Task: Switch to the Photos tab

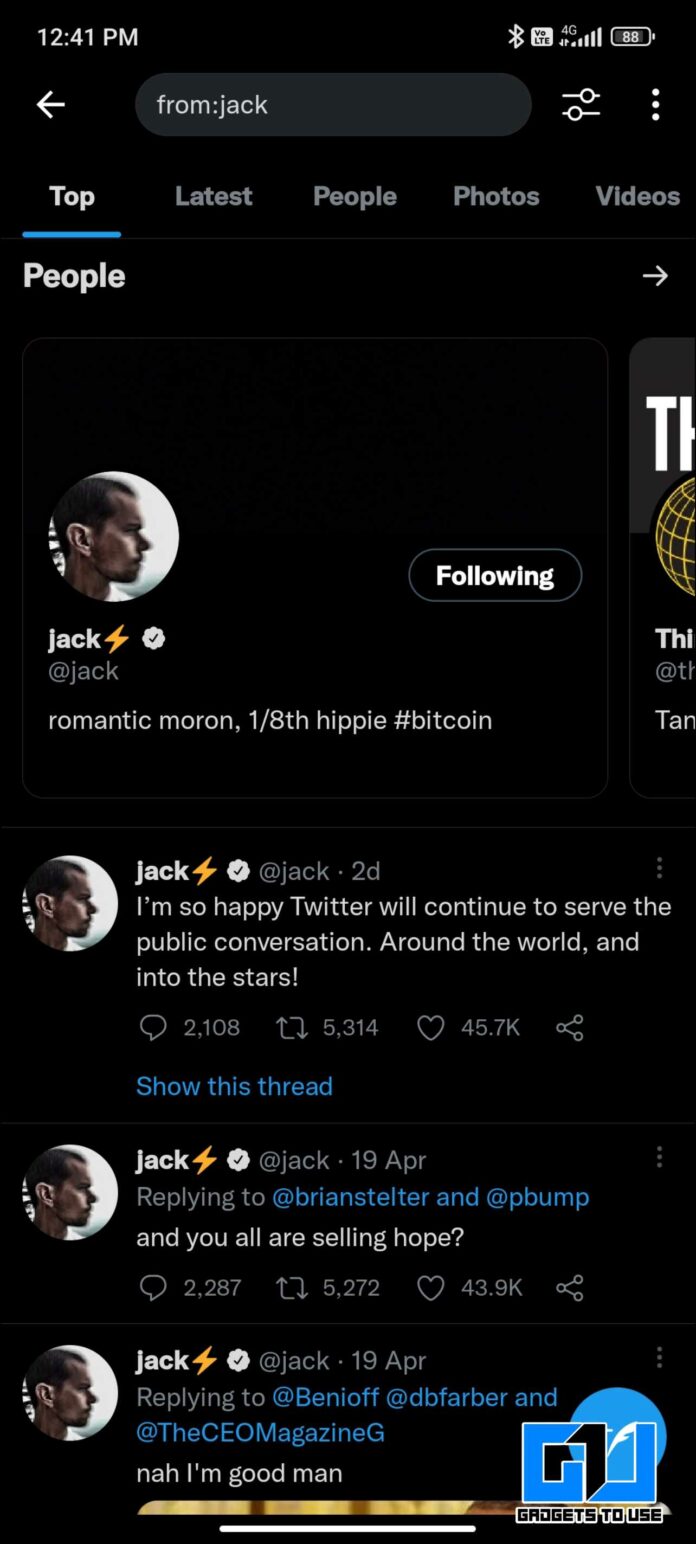Action: coord(496,196)
